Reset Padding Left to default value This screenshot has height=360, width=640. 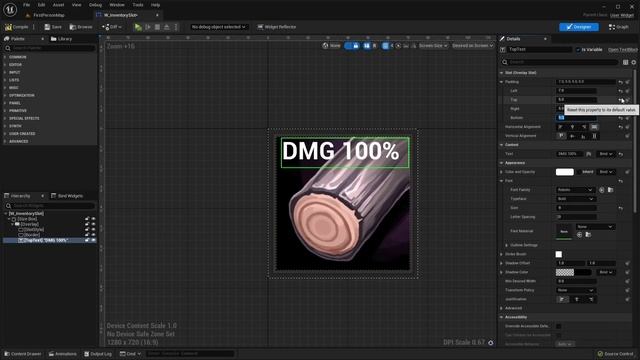pyautogui.click(x=621, y=91)
